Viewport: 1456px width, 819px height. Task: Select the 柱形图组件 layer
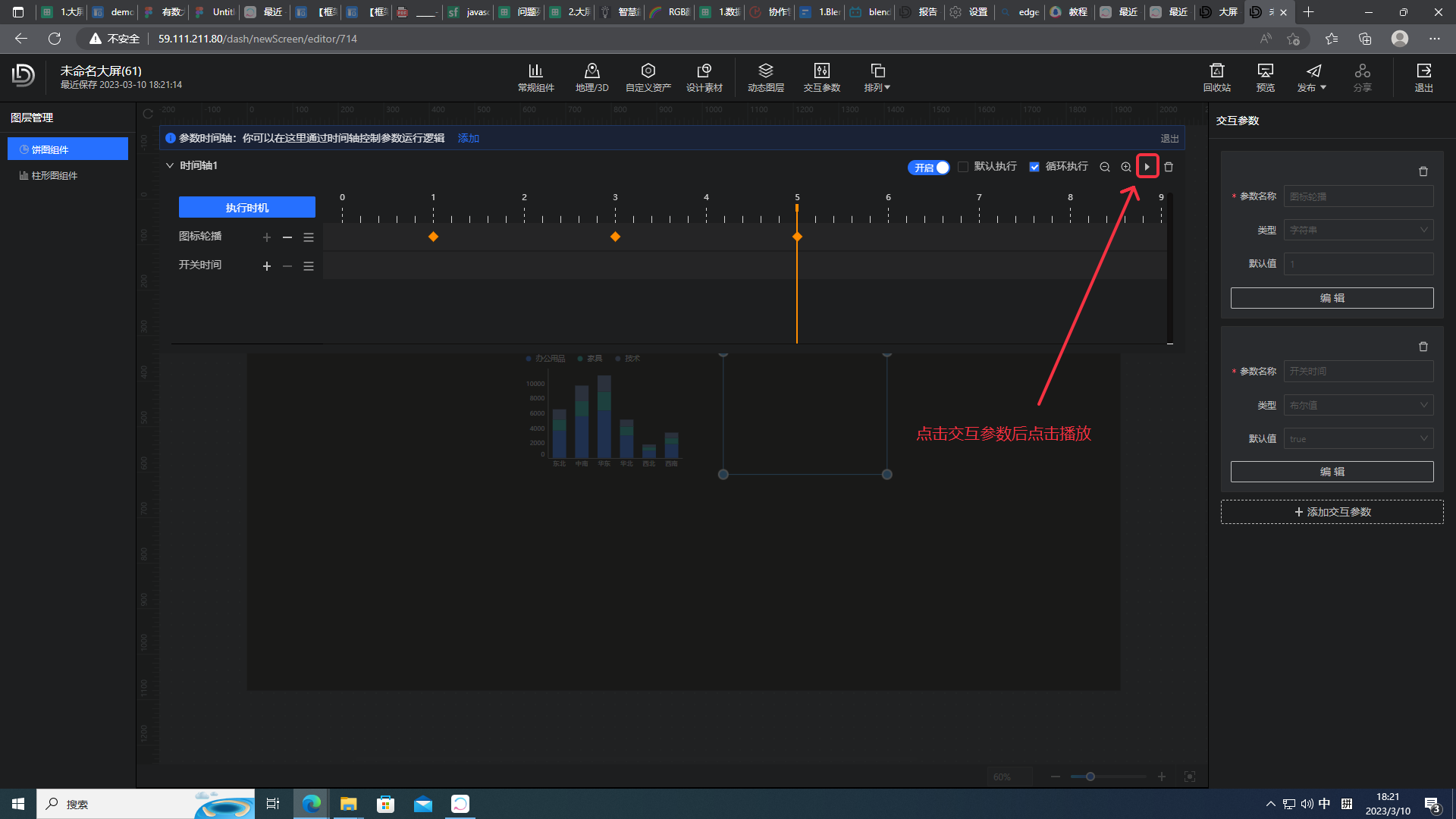point(67,175)
